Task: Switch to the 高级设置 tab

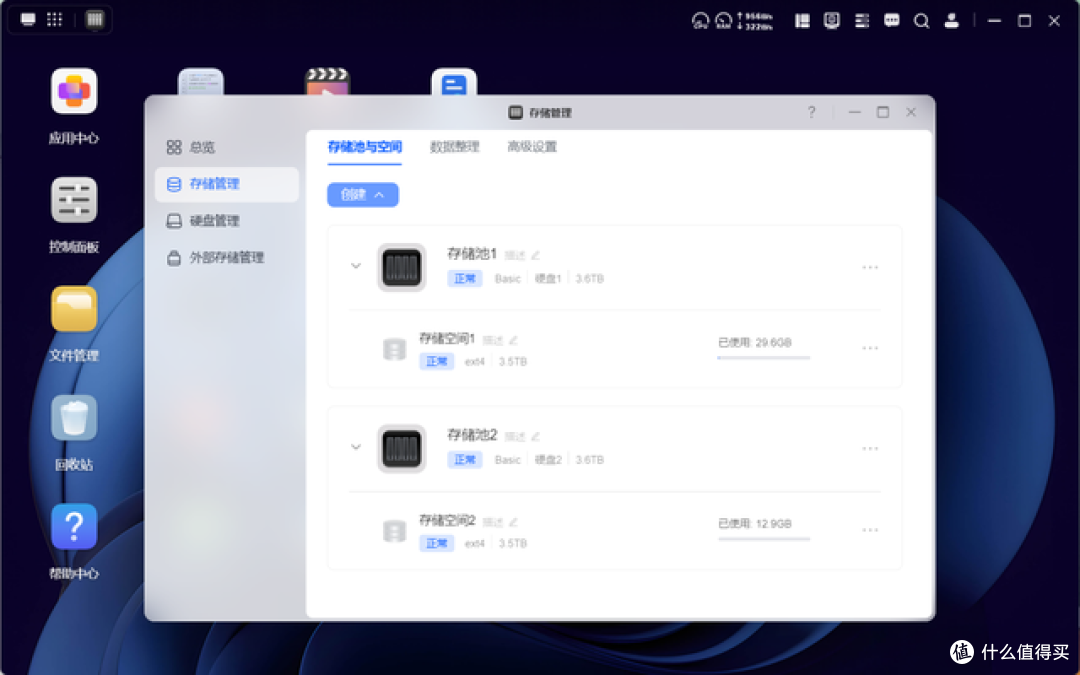Action: tap(532, 147)
